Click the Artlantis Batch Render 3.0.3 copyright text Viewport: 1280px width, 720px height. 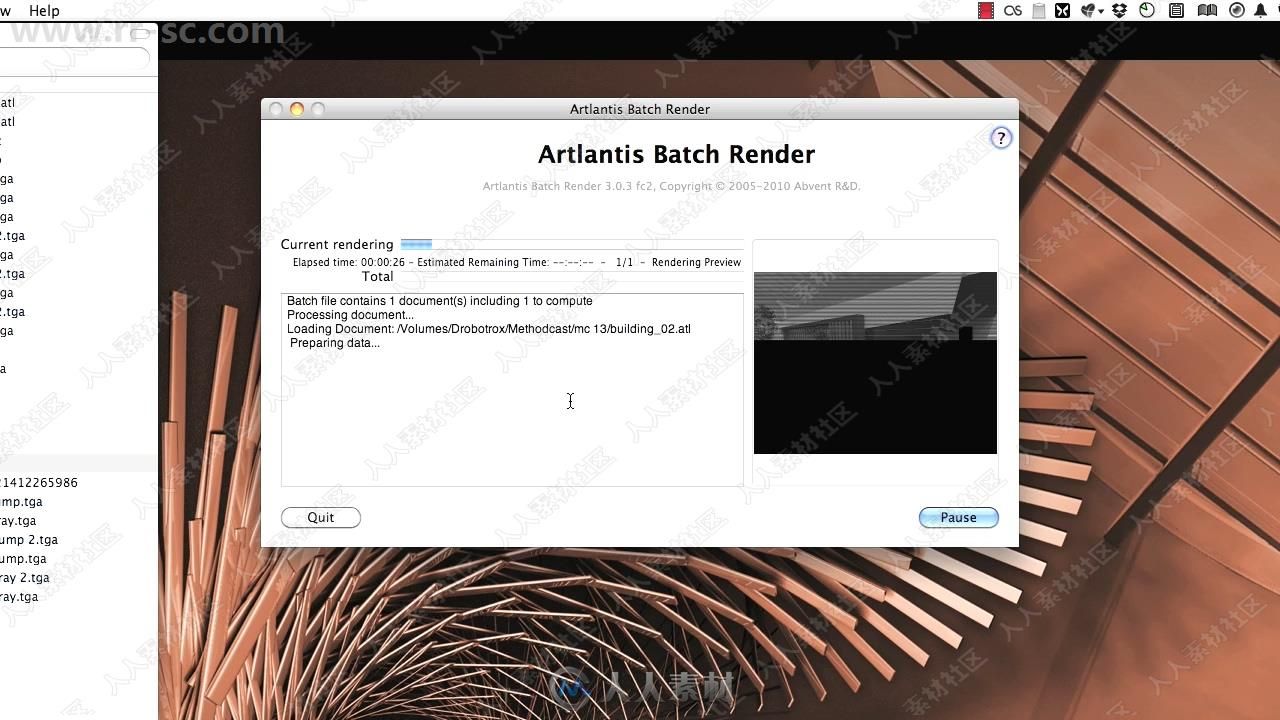coord(671,186)
